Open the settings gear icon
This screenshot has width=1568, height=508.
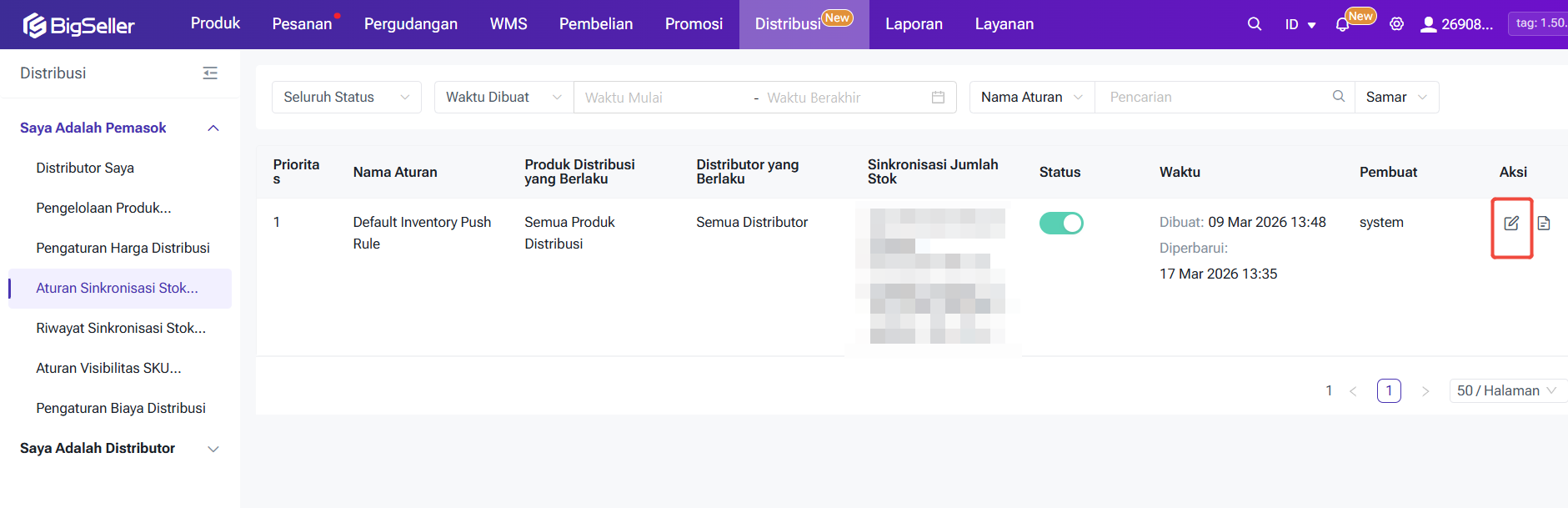(x=1396, y=24)
